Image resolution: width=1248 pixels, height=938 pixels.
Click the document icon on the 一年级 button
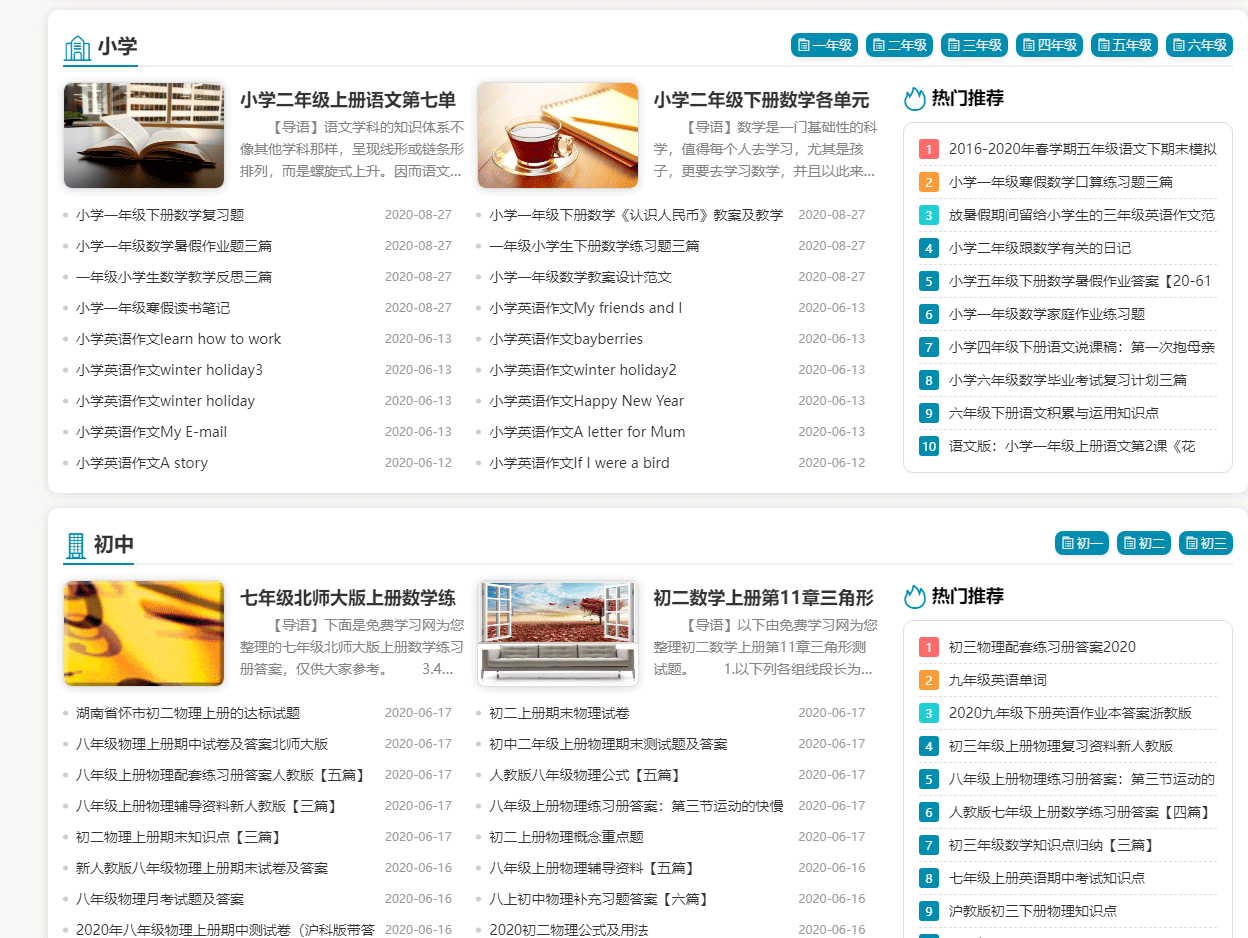click(x=803, y=45)
